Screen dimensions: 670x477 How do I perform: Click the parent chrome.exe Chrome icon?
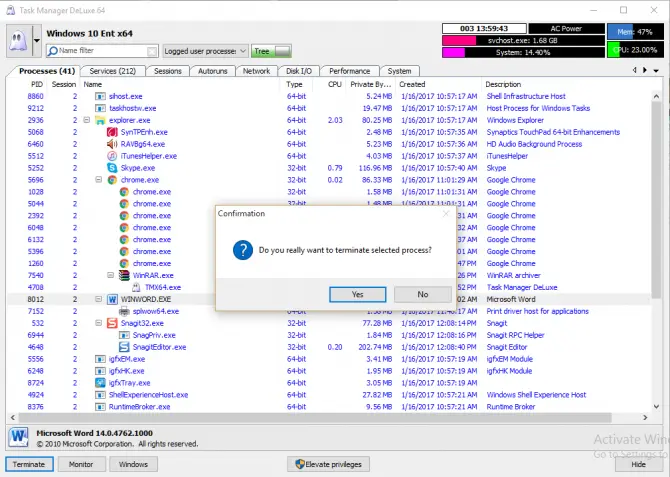pyautogui.click(x=112, y=180)
